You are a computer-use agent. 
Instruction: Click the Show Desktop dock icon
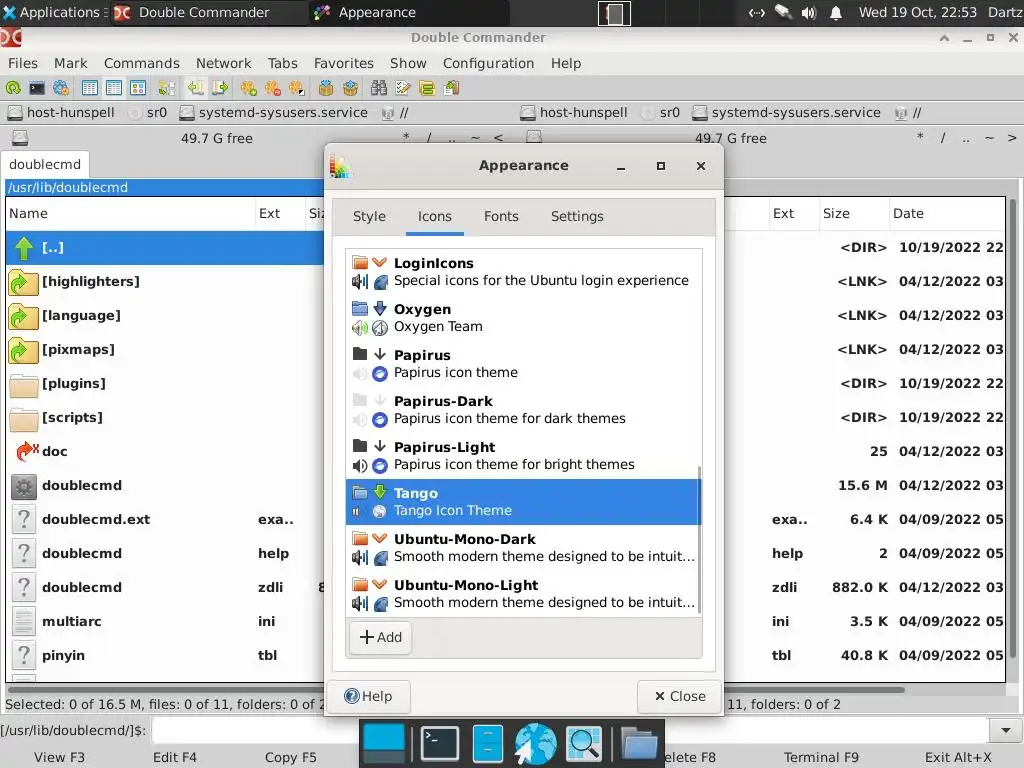tap(384, 743)
